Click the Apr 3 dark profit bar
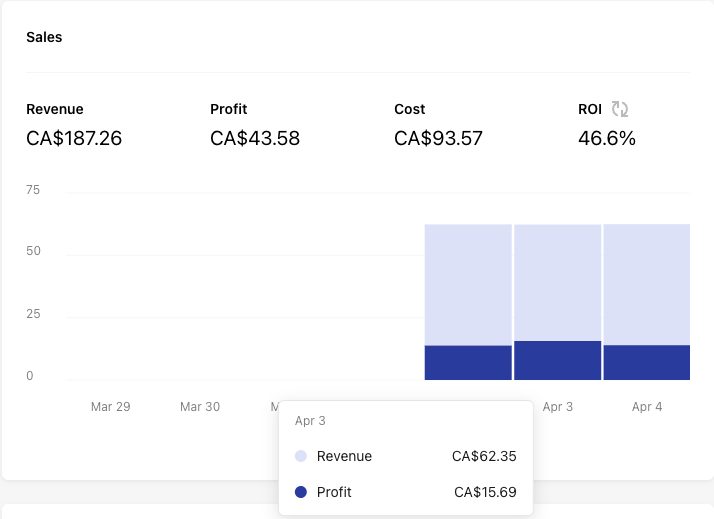The height and width of the screenshot is (519, 714). 557,360
